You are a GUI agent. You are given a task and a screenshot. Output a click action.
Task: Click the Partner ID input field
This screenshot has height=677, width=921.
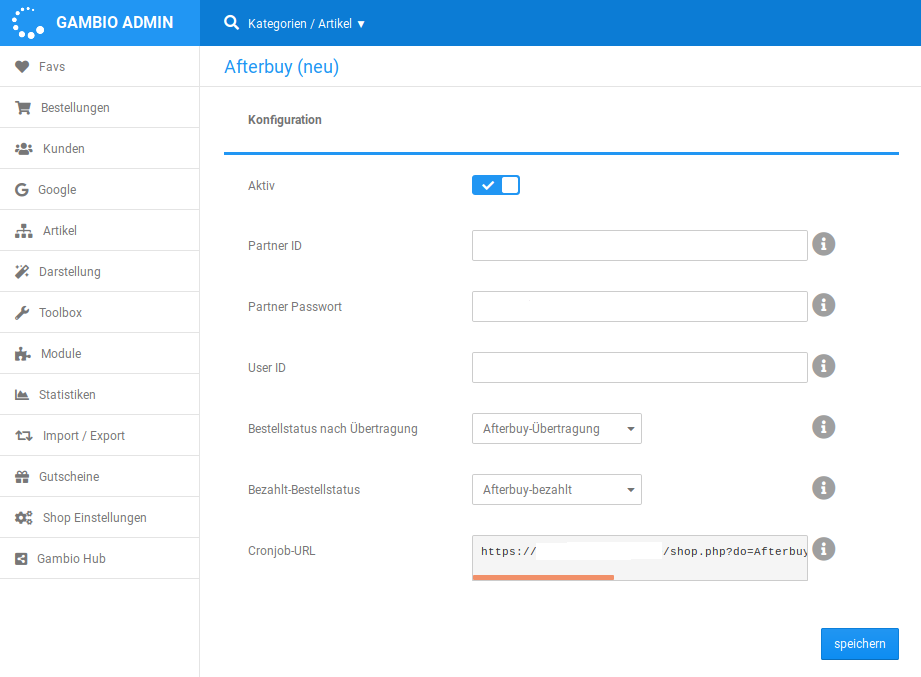tap(639, 246)
